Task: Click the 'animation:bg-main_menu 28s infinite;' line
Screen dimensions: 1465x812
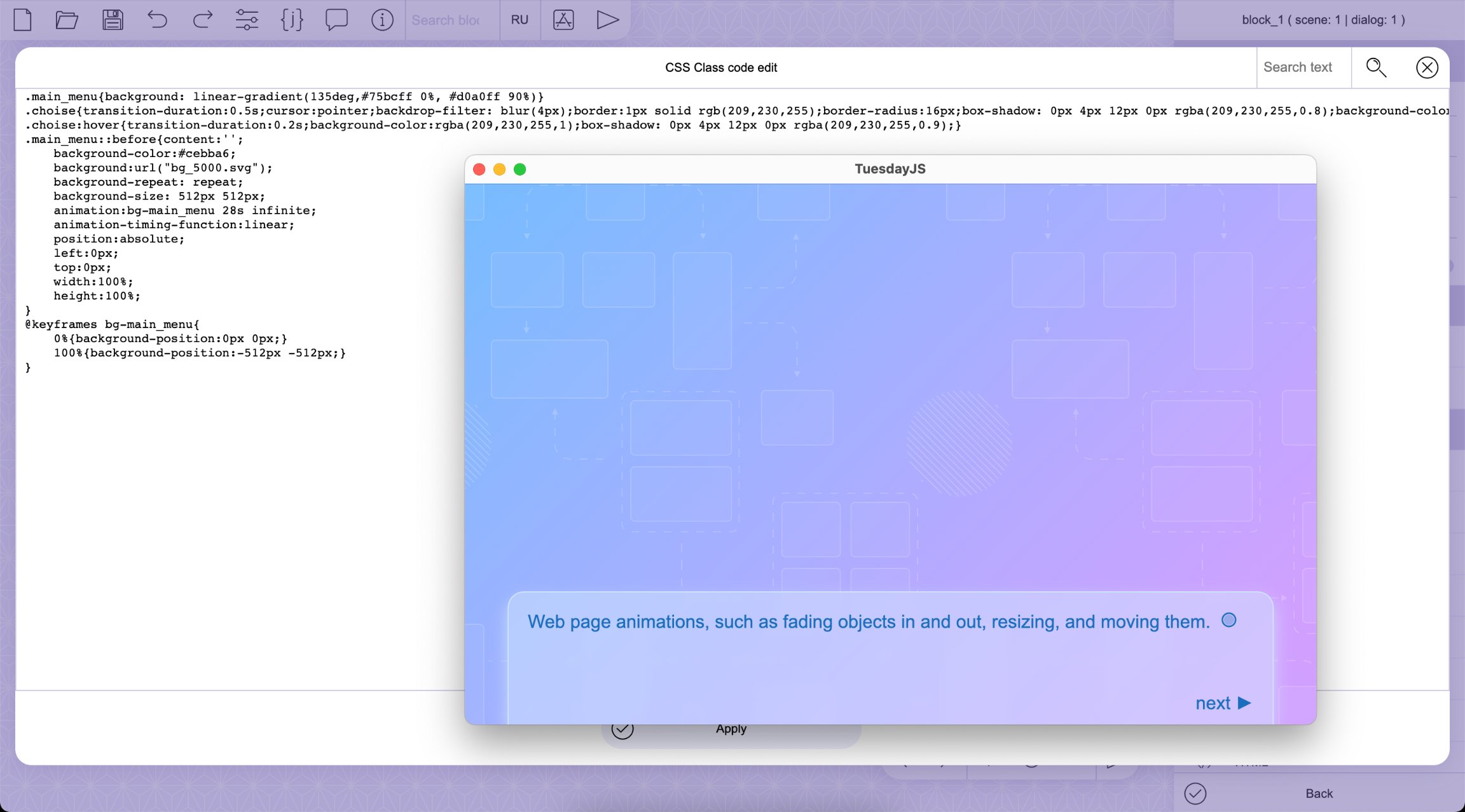Action: (x=184, y=210)
